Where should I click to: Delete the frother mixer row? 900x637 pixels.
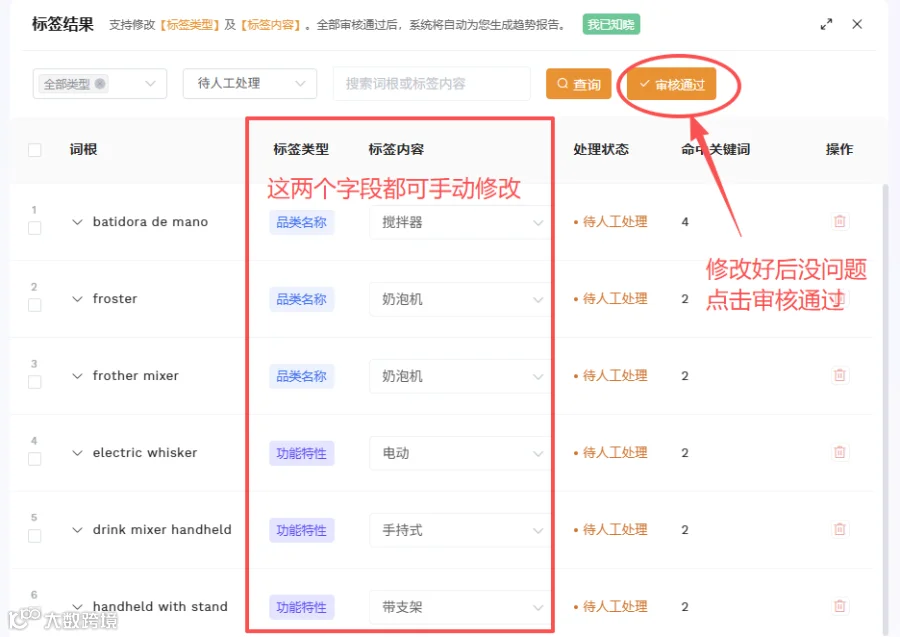pyautogui.click(x=839, y=375)
